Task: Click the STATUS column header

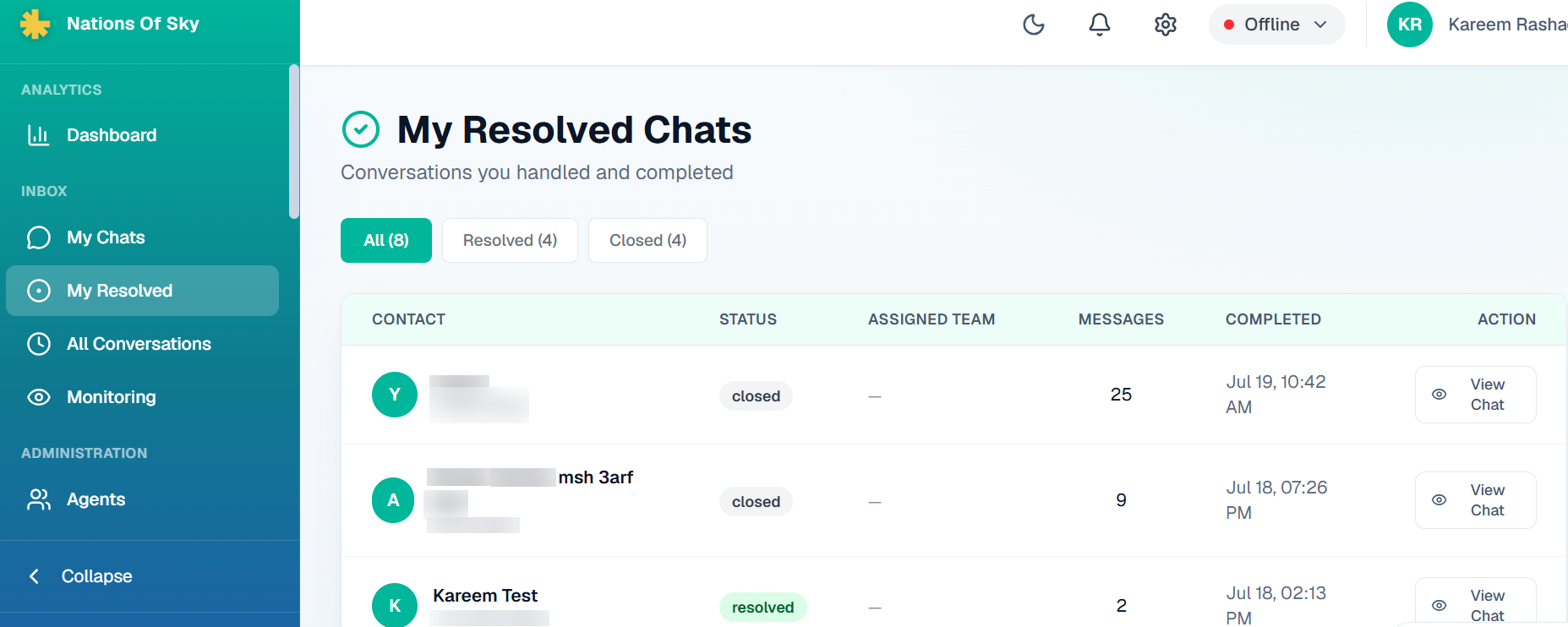Action: pos(748,319)
